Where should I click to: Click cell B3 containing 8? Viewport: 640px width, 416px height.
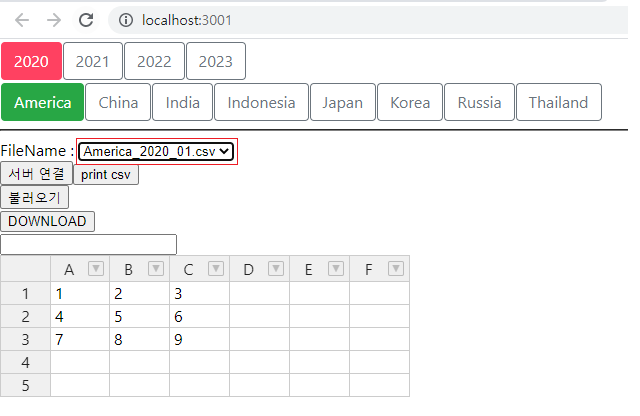[x=140, y=339]
